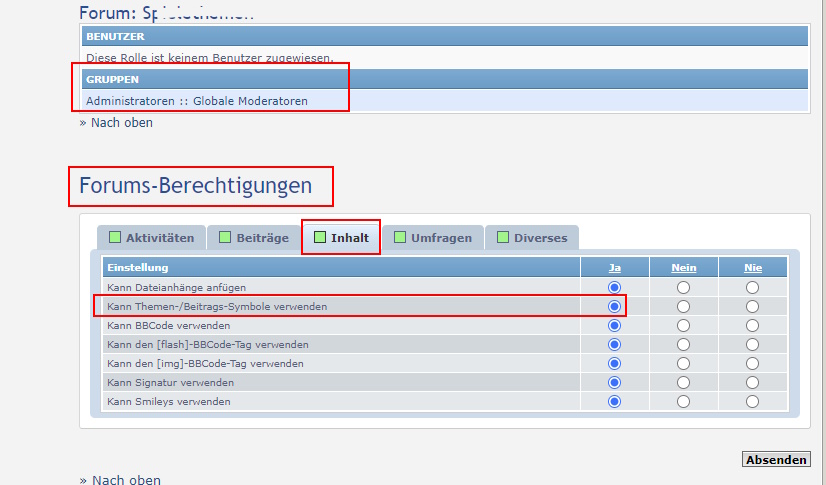Image resolution: width=826 pixels, height=485 pixels.
Task: Choose Nein for "Kann Smileys verwenden"
Action: [x=683, y=402]
